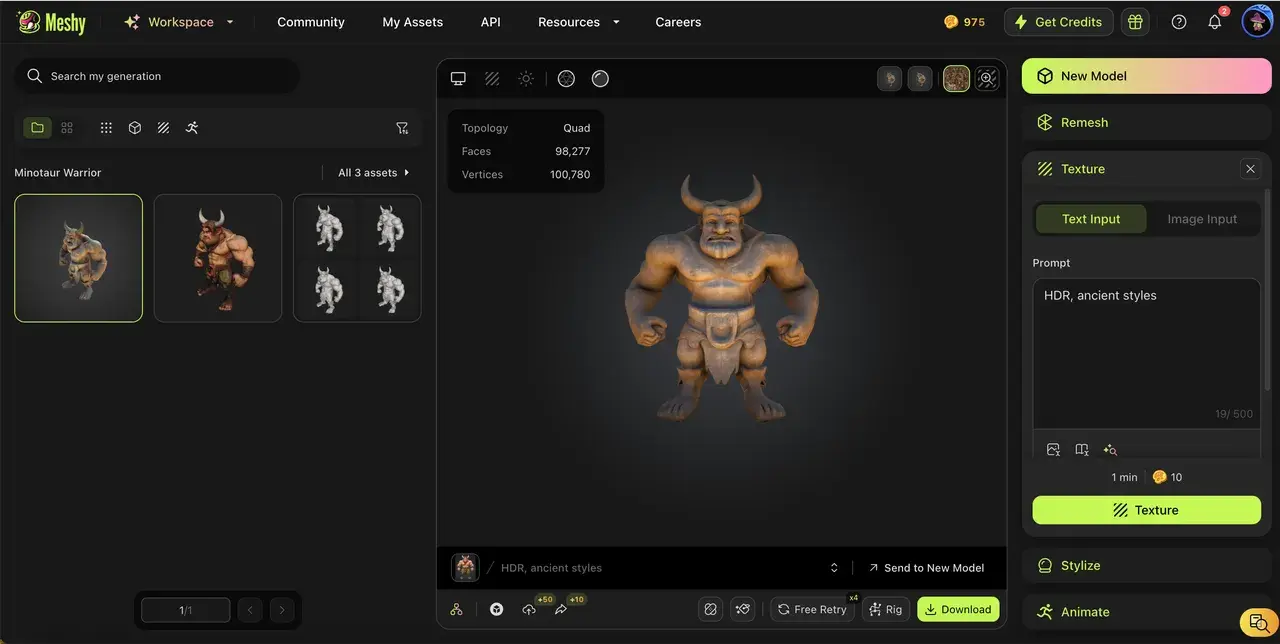Click the lighting sun icon in viewport toolbar
The image size is (1280, 644).
(526, 79)
